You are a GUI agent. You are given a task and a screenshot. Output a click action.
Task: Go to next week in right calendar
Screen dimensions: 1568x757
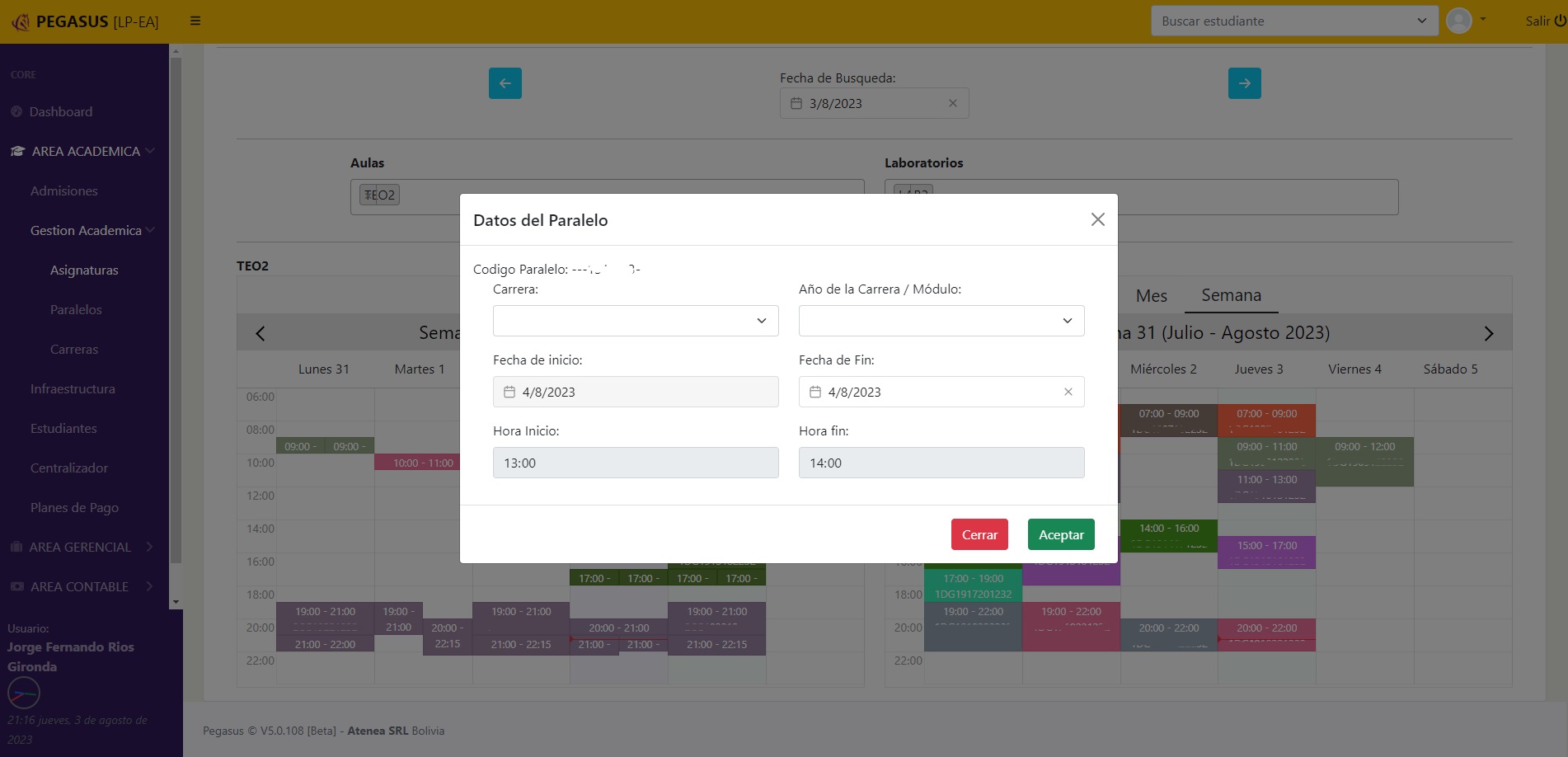click(1488, 333)
